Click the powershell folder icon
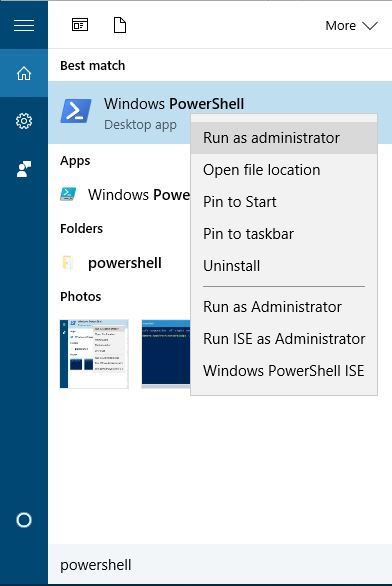This screenshot has height=586, width=392. (x=68, y=262)
